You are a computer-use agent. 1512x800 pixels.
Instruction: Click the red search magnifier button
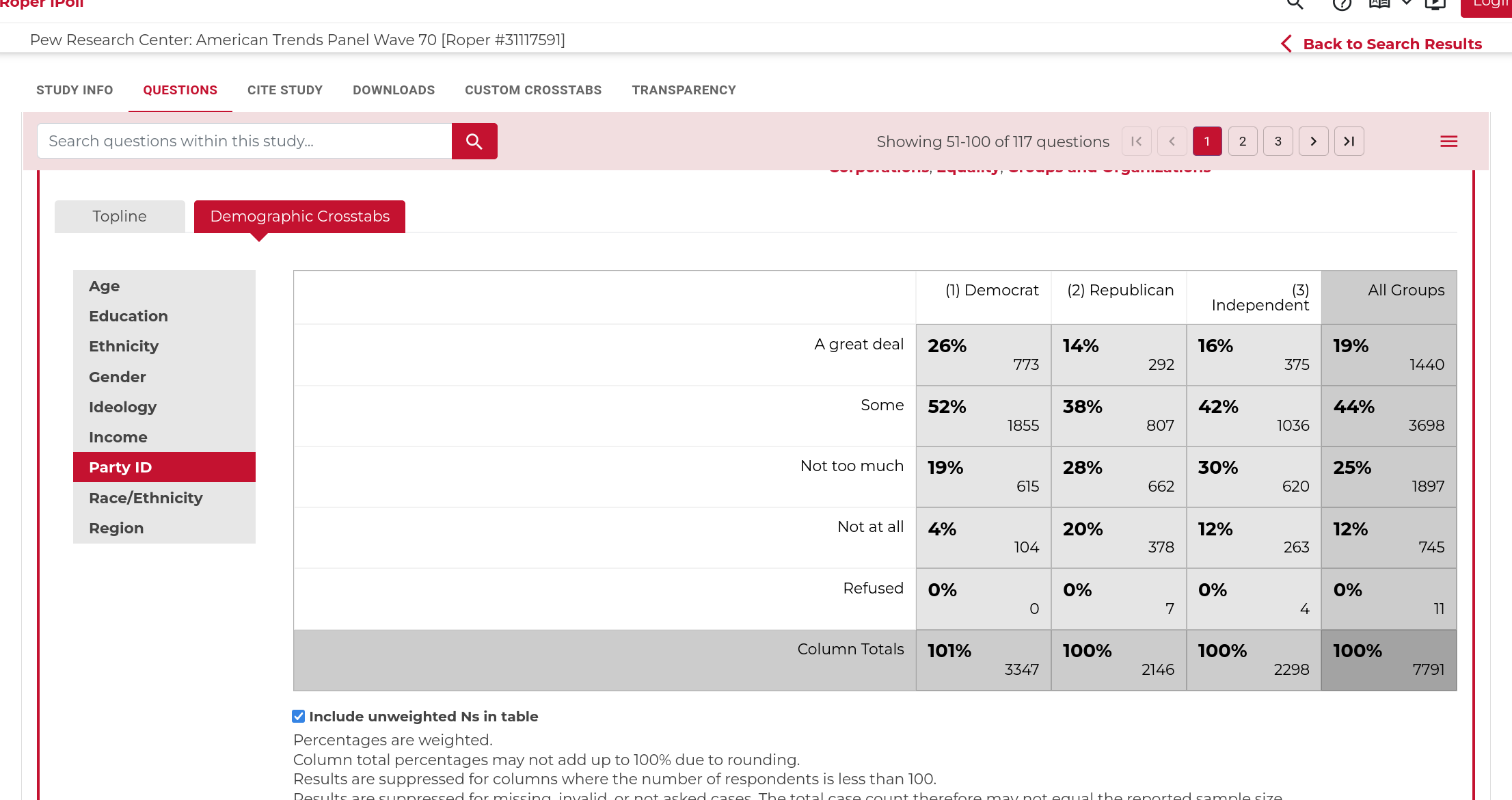click(x=474, y=142)
